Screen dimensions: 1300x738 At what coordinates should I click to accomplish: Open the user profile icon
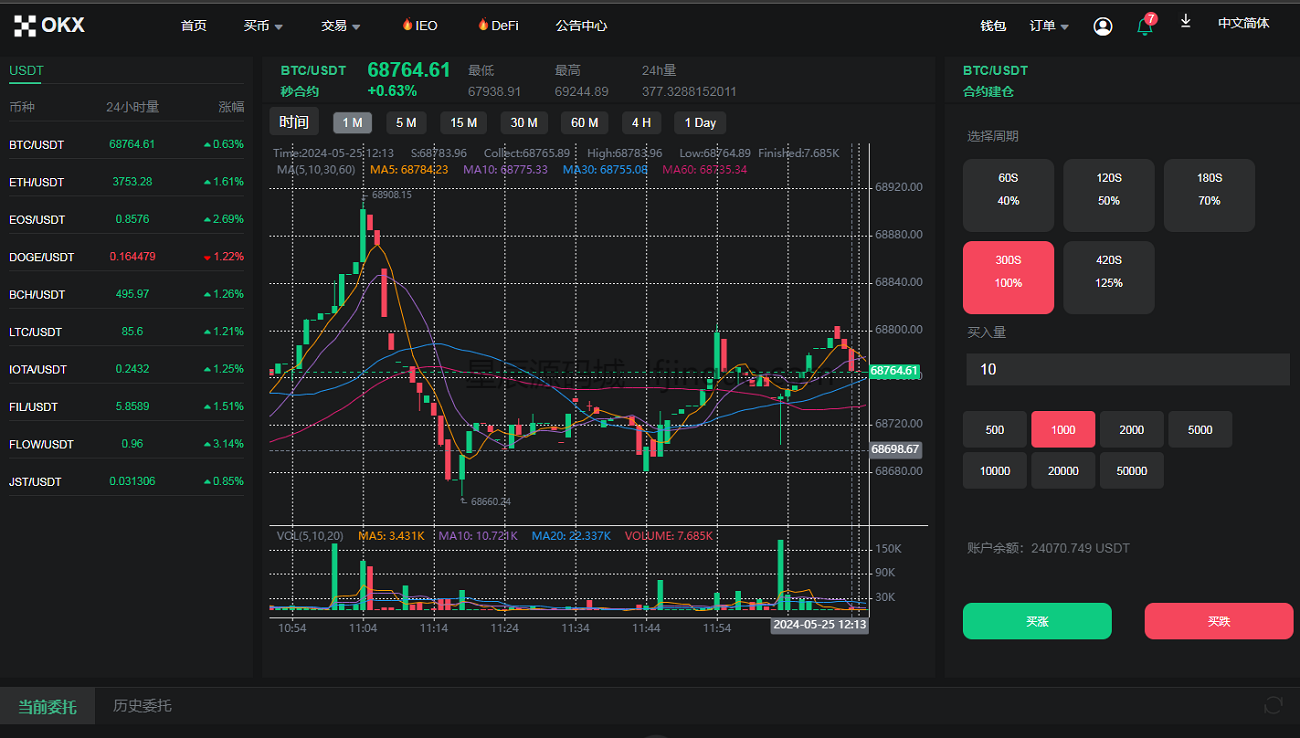tap(1102, 26)
